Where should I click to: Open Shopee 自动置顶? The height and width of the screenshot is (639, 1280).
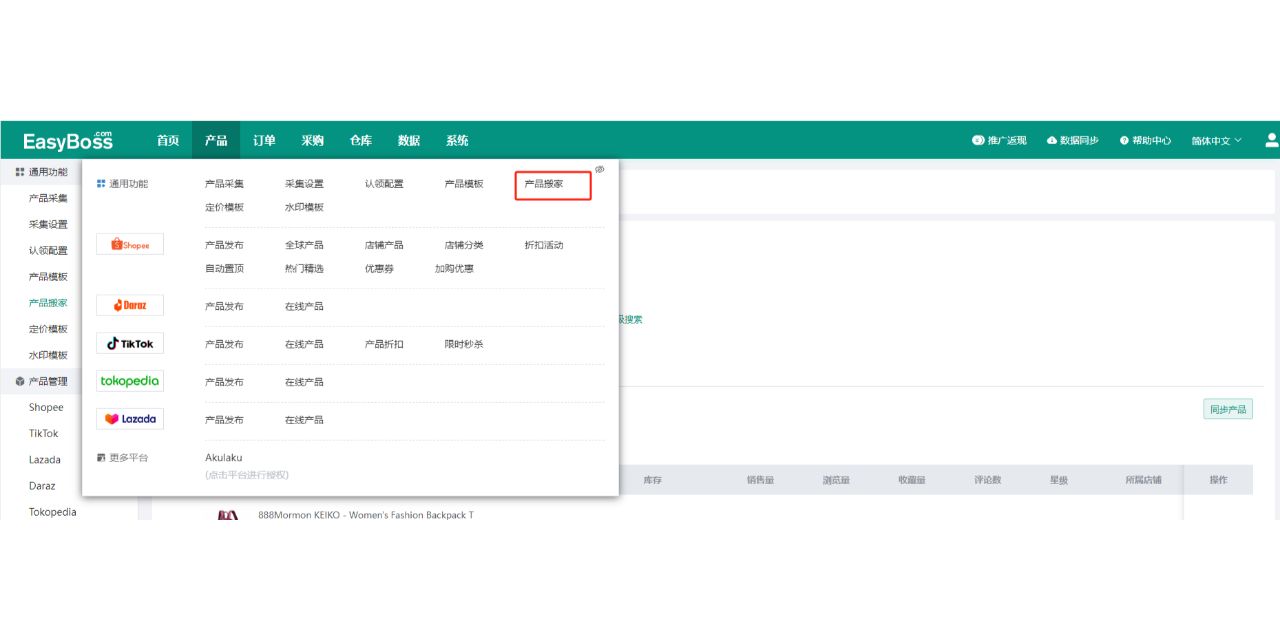pyautogui.click(x=224, y=268)
